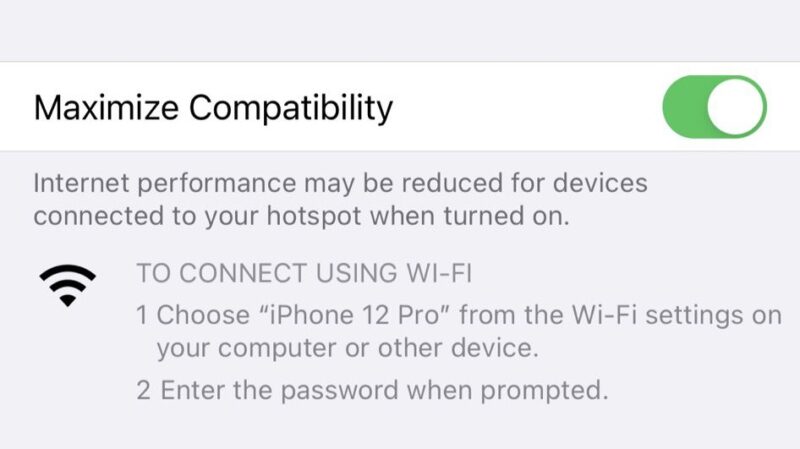
Task: Click "your computer or other device" line
Action: (347, 348)
